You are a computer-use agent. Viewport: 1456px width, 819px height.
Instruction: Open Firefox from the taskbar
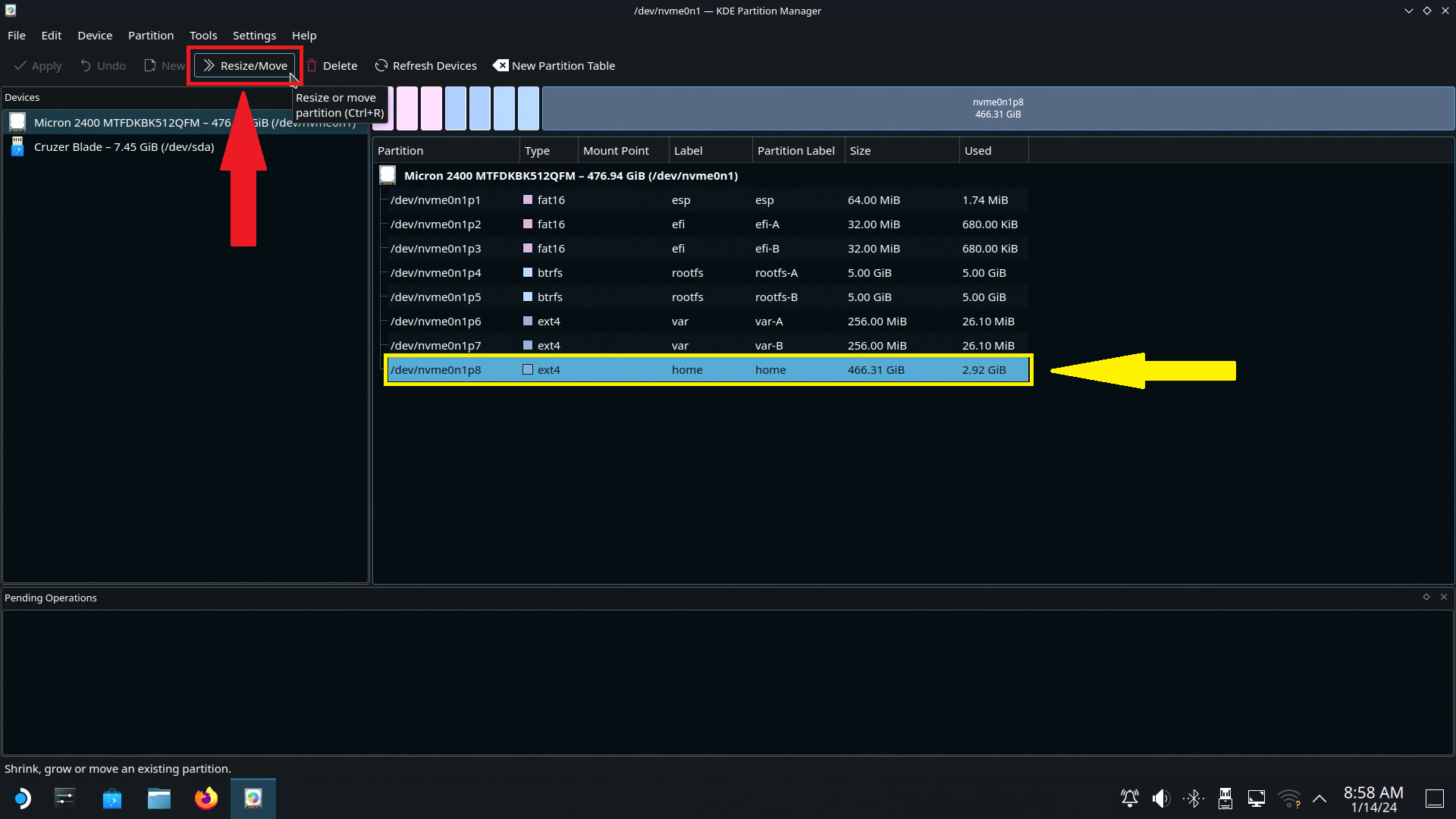[206, 799]
